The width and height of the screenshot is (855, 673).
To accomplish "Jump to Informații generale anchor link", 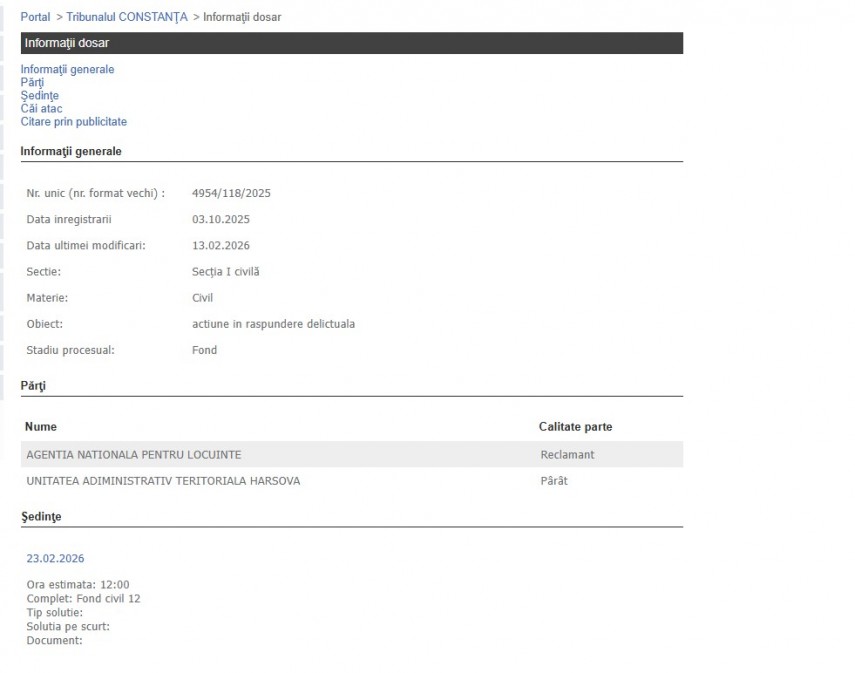I will pos(67,70).
